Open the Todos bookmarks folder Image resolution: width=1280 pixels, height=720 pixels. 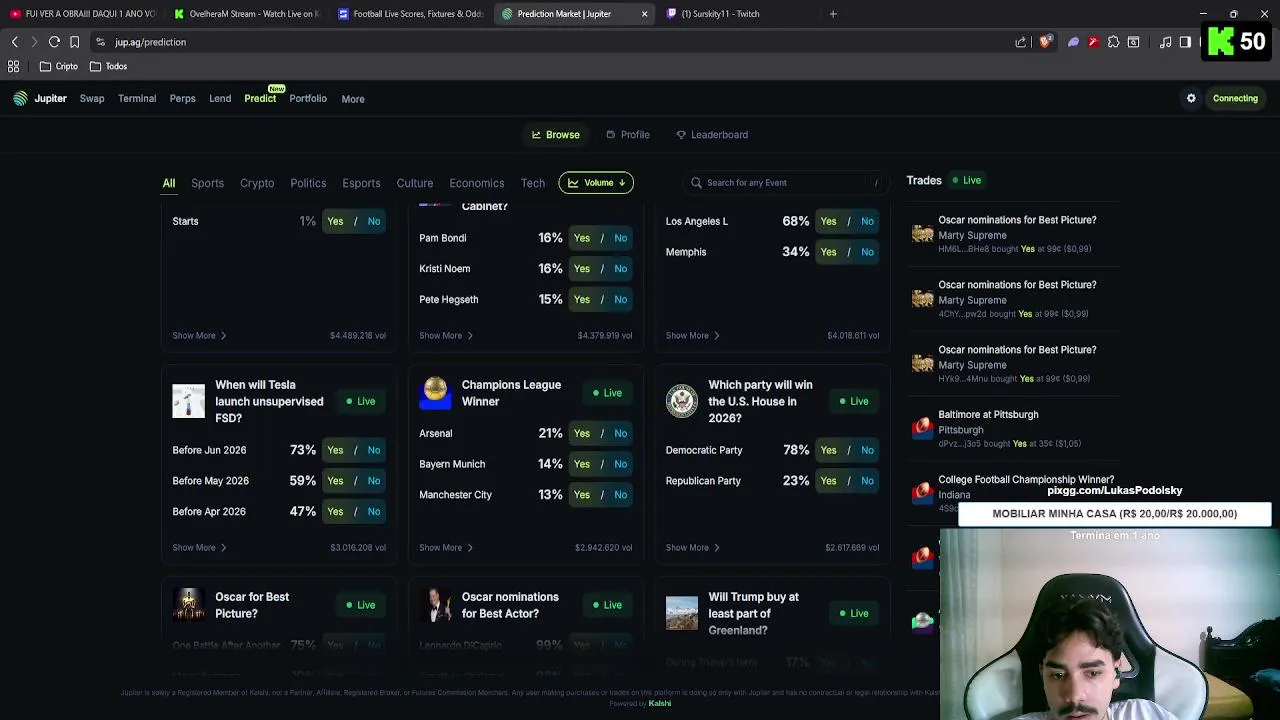108,66
